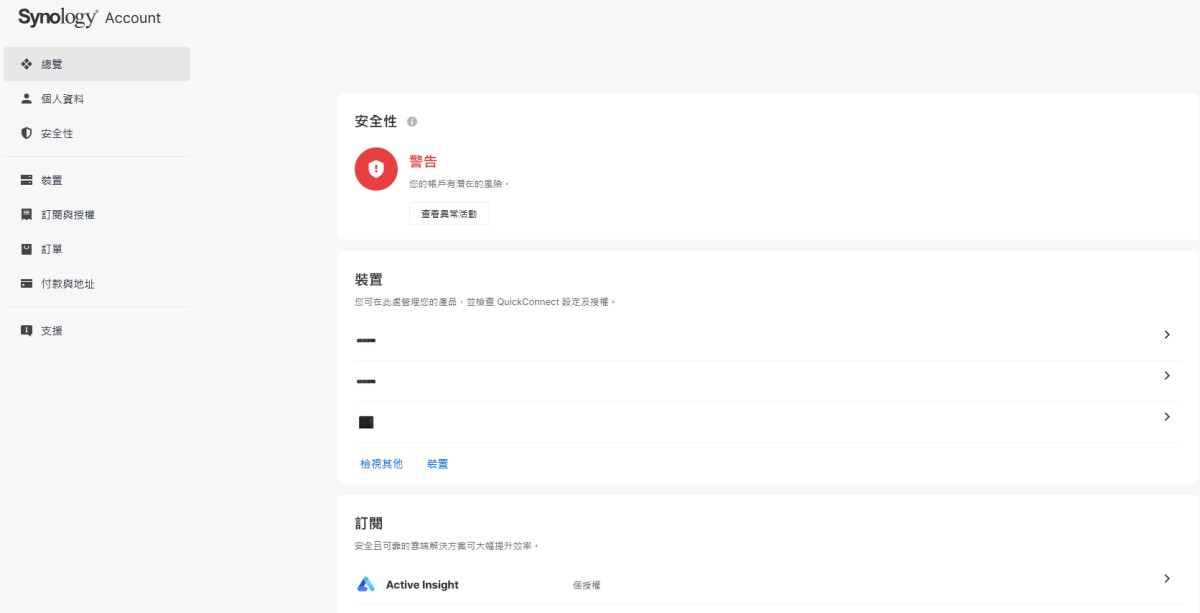Image resolution: width=1200 pixels, height=613 pixels.
Task: Click the credit card icon for 付款與地址
Action: (27, 284)
